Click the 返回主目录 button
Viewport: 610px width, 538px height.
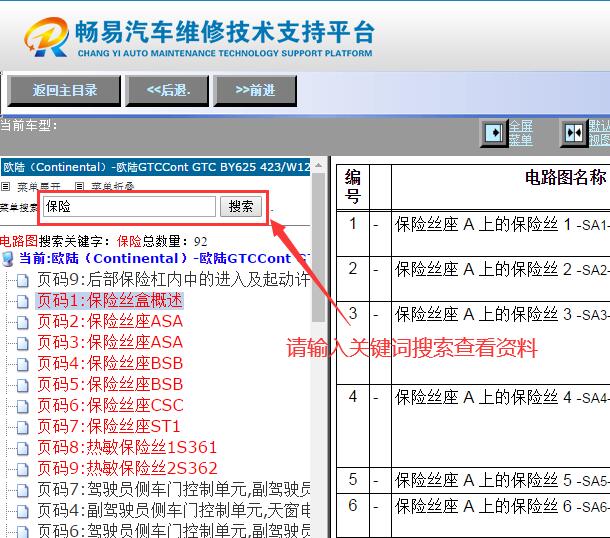pos(64,91)
